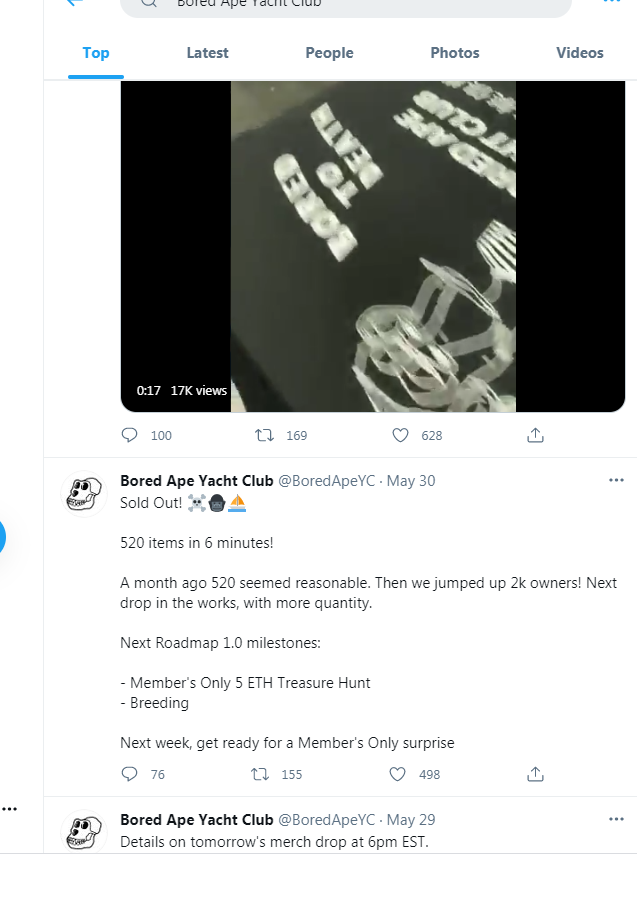
Task: Share the Sold Out tweet
Action: (x=535, y=773)
